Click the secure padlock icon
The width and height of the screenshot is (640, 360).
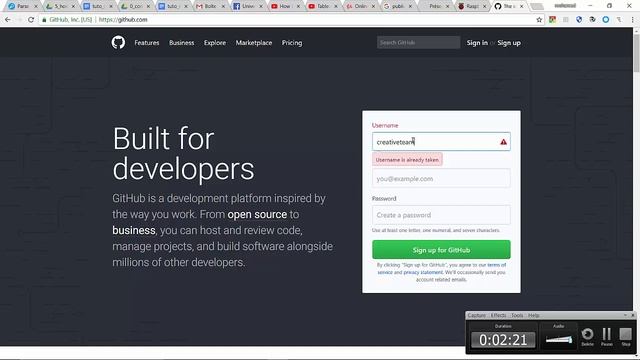pyautogui.click(x=44, y=20)
